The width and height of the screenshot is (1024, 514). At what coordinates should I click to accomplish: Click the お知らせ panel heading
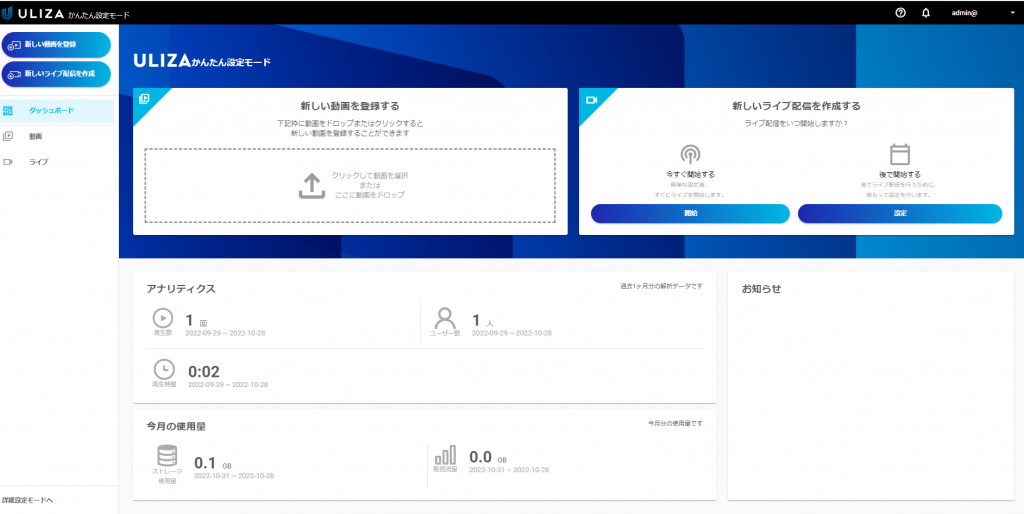point(761,289)
